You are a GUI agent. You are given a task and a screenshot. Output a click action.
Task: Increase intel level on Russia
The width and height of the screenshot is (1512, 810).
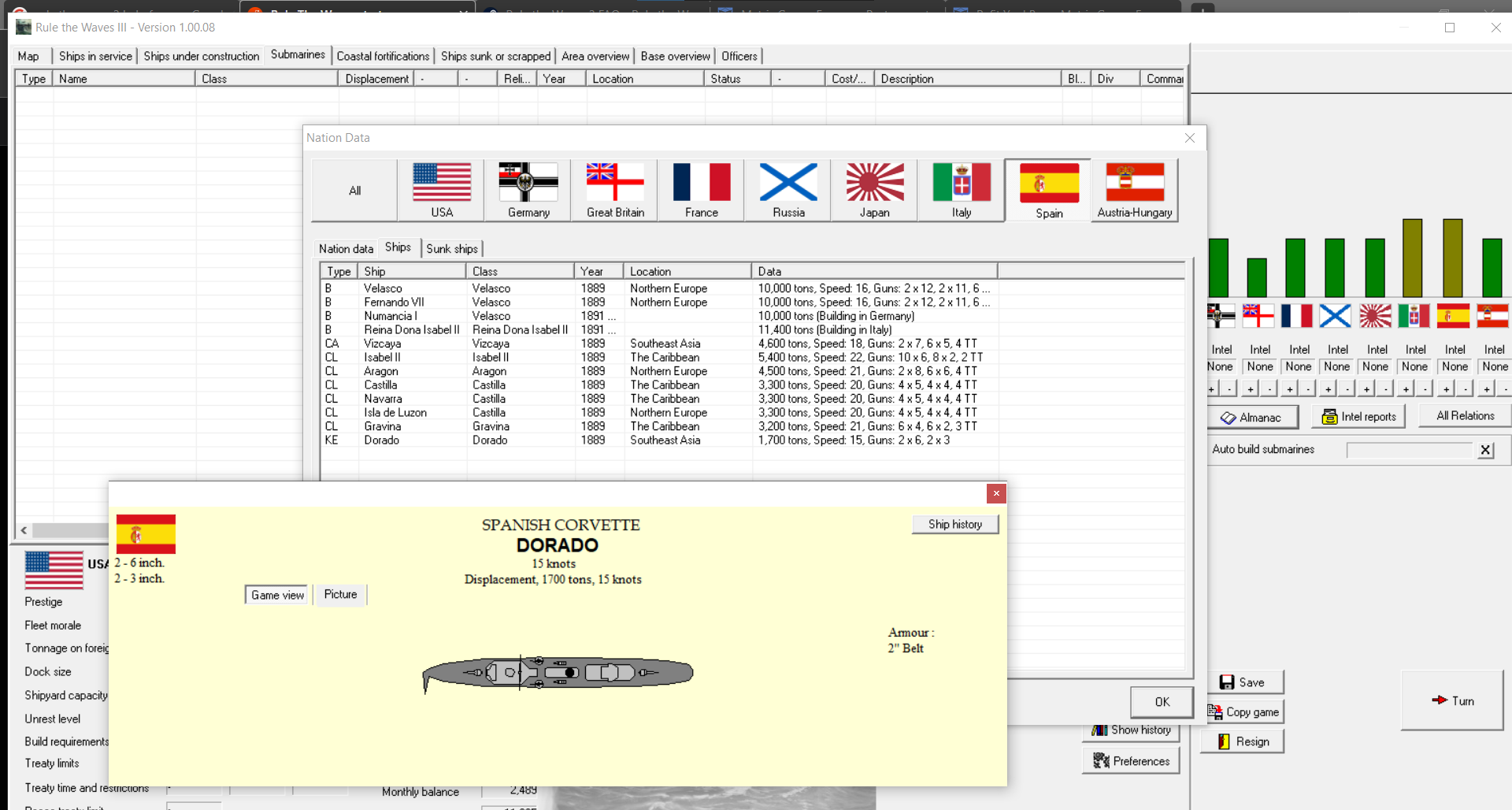[x=1328, y=388]
